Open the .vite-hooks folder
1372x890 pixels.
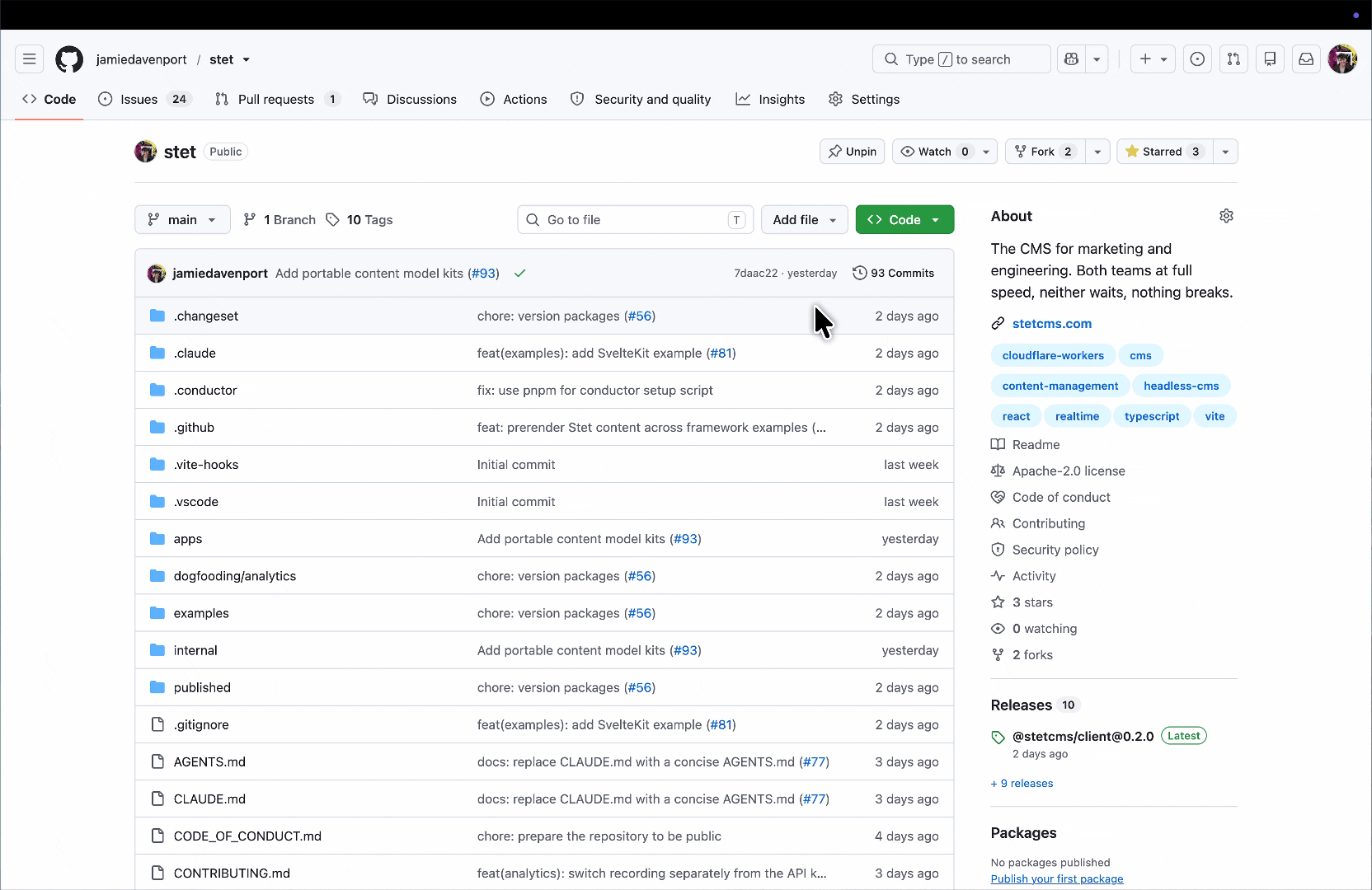click(206, 465)
